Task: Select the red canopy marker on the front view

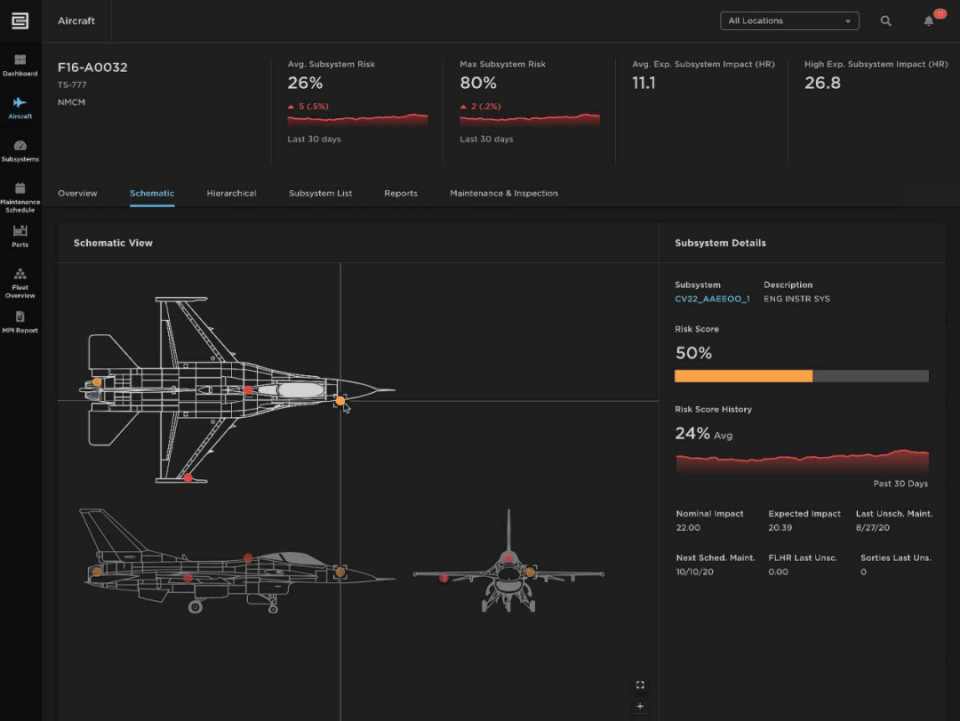Action: click(x=508, y=558)
